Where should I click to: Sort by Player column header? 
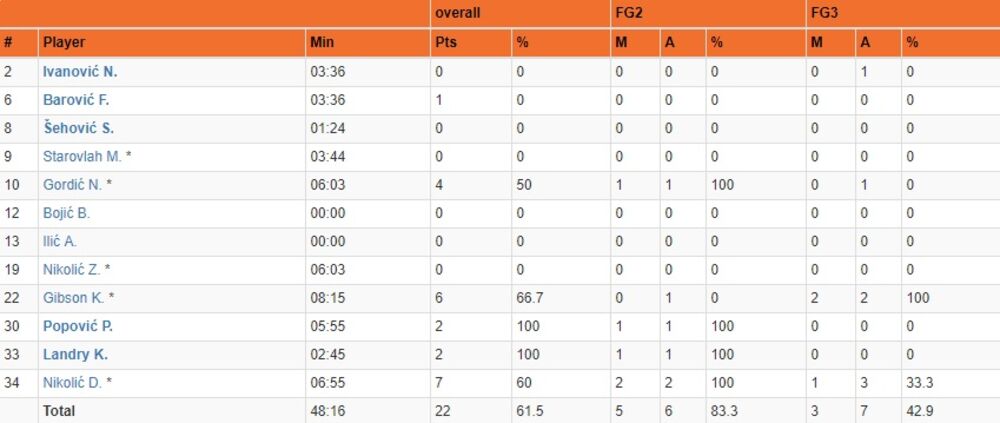(64, 43)
